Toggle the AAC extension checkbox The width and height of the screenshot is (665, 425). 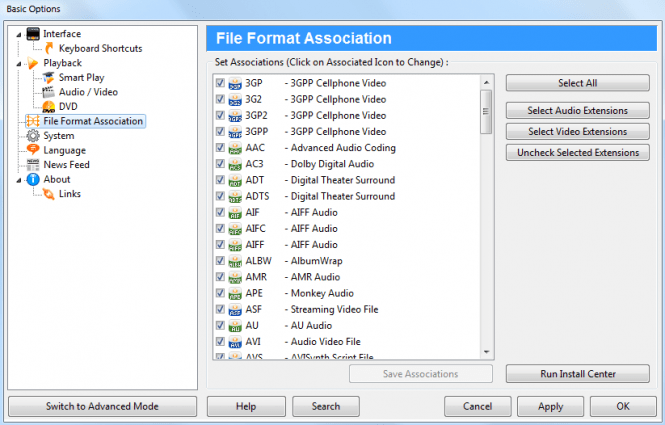[220, 147]
